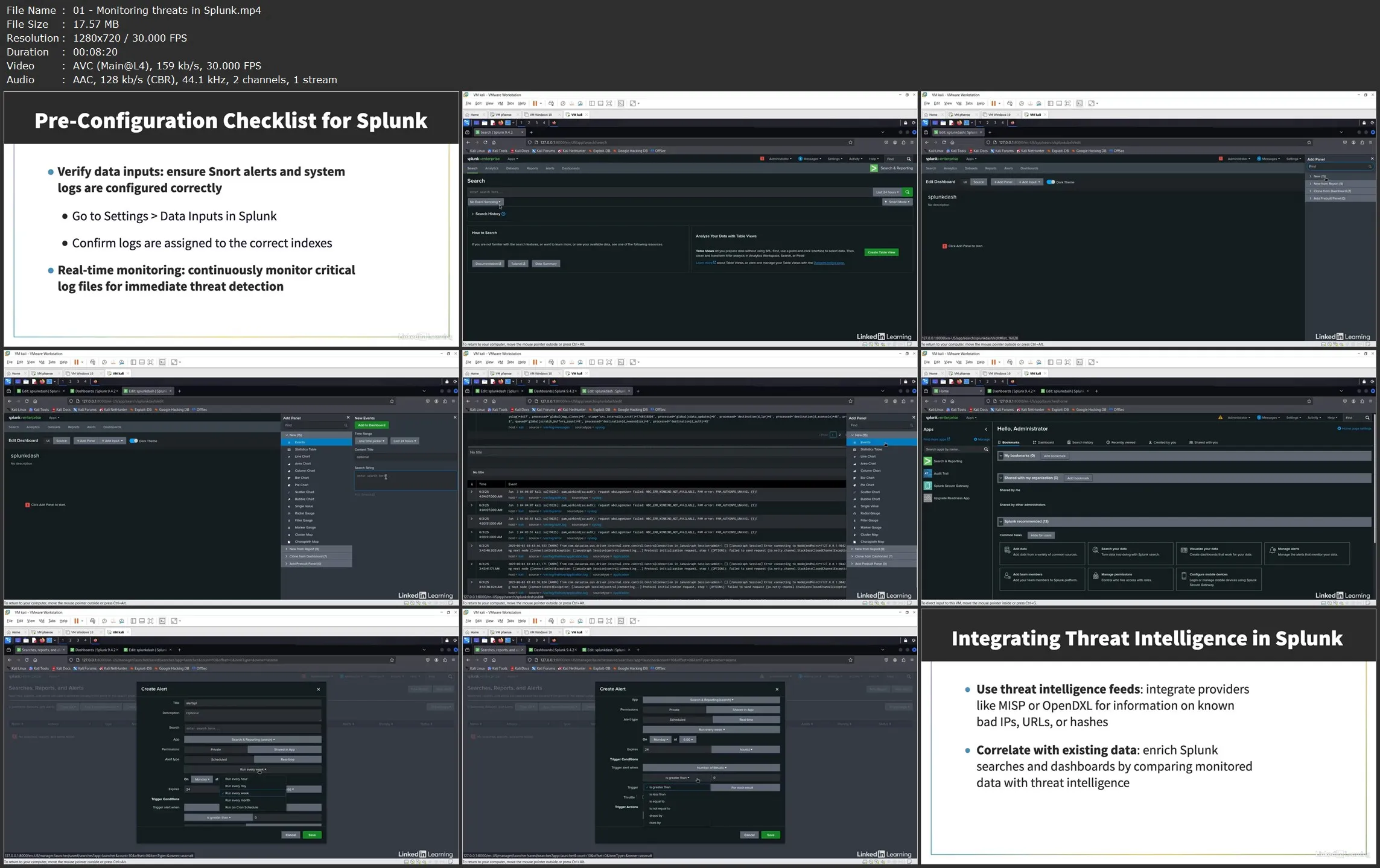Open the Splunk Secure Gateway app icon
Image resolution: width=1380 pixels, height=868 pixels.
(x=927, y=486)
